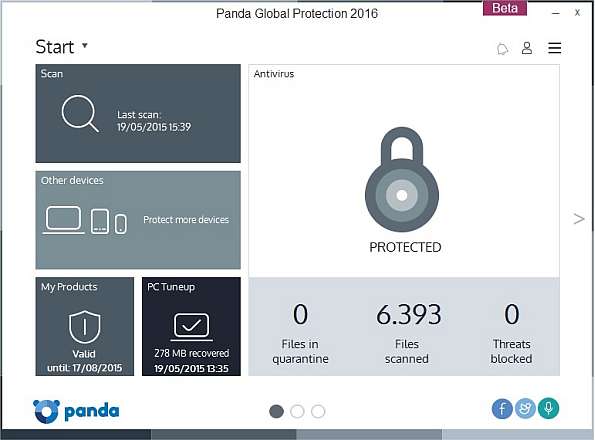This screenshot has width=595, height=440.
Task: Open Panda Facebook page icon
Action: tap(502, 409)
